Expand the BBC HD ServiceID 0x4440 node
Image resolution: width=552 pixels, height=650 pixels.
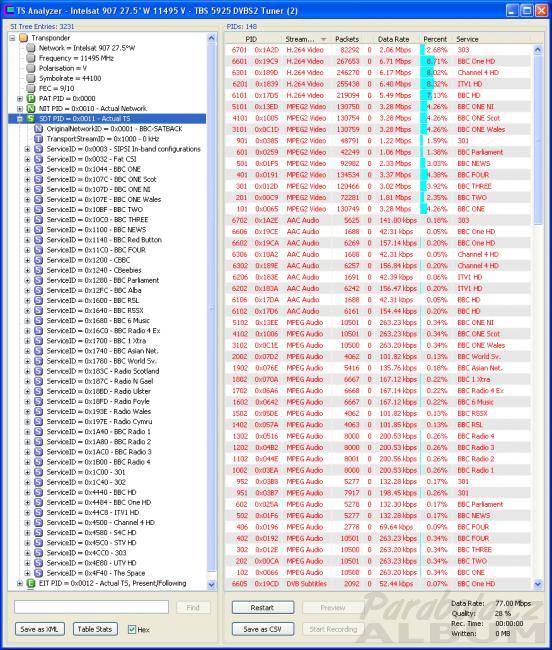click(27, 492)
